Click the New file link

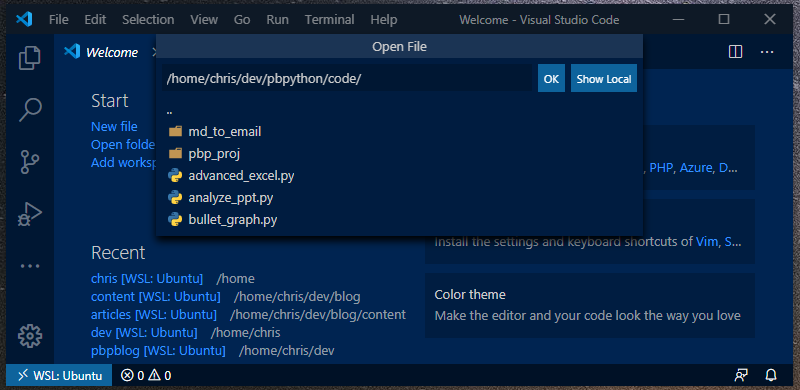pyautogui.click(x=114, y=126)
